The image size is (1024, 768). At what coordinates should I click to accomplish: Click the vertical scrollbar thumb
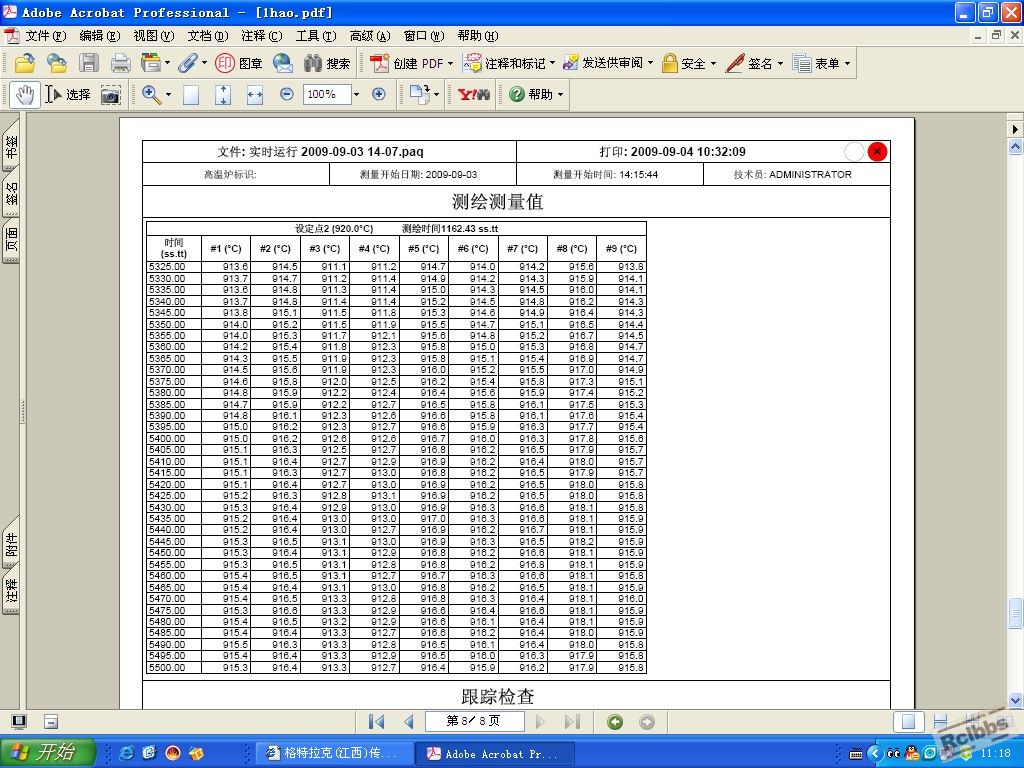click(1016, 613)
